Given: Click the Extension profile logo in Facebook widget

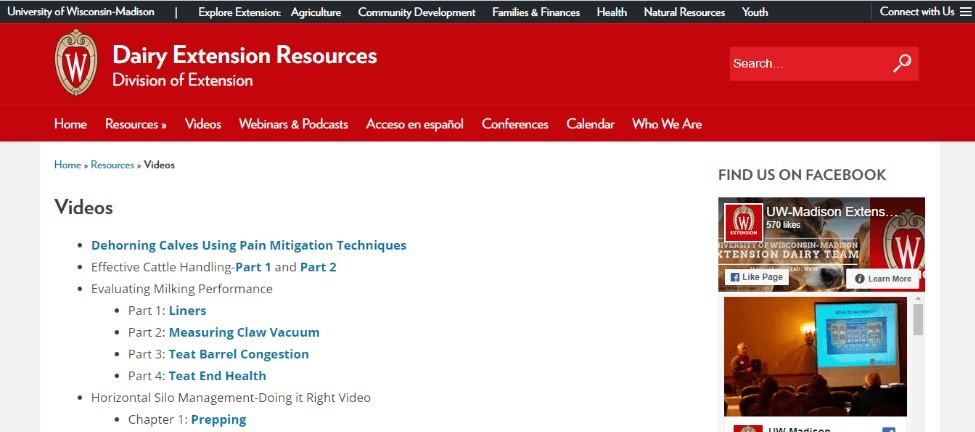Looking at the screenshot, I should [x=743, y=222].
